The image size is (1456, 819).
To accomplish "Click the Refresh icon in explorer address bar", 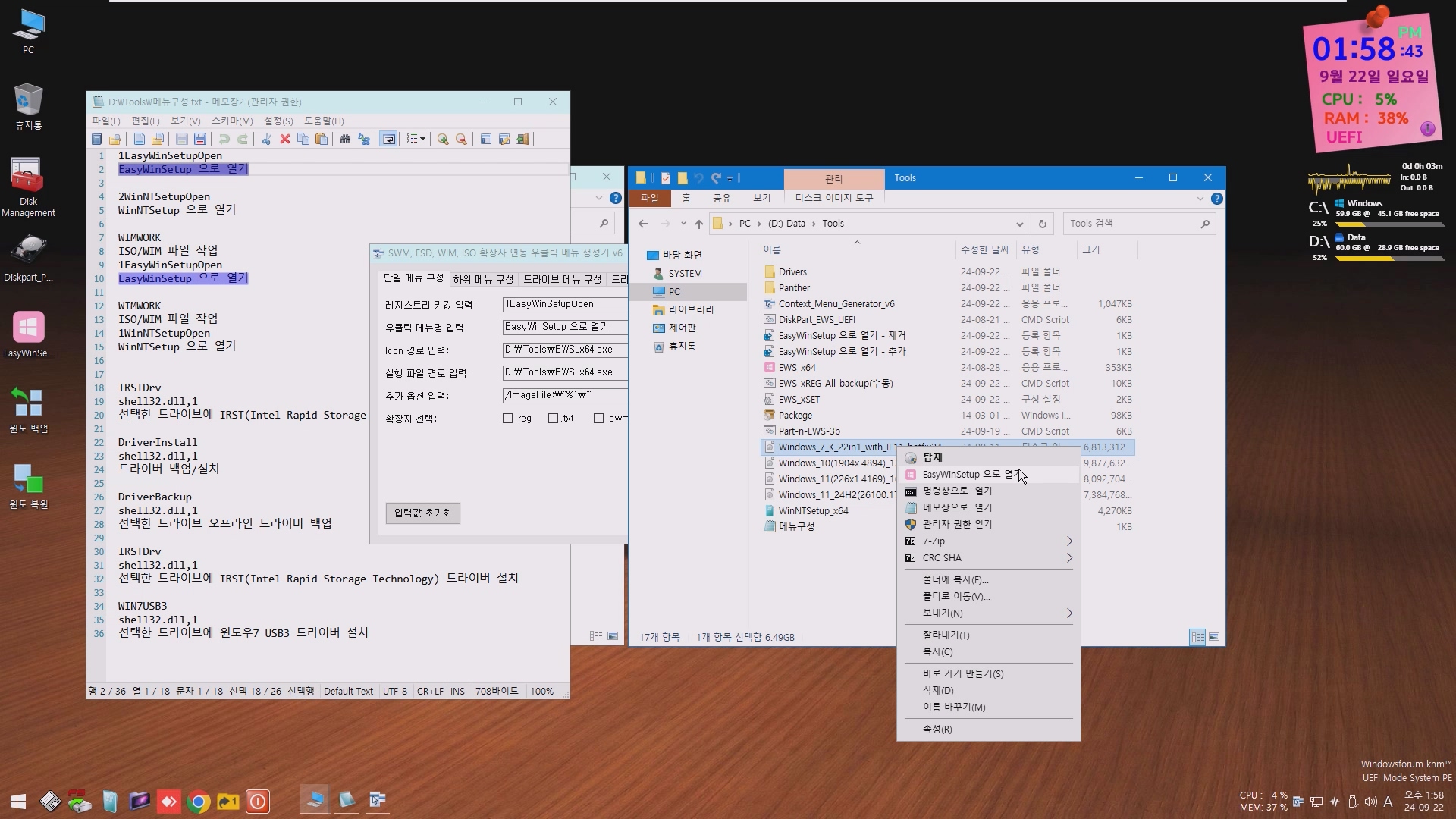I will tap(1043, 224).
